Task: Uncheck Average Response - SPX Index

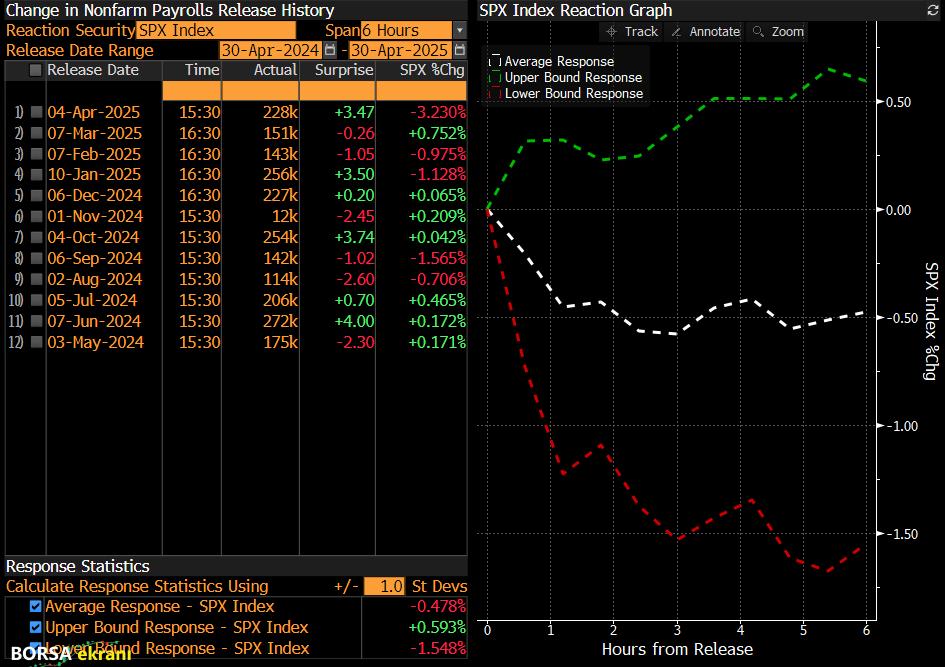Action: click(36, 607)
